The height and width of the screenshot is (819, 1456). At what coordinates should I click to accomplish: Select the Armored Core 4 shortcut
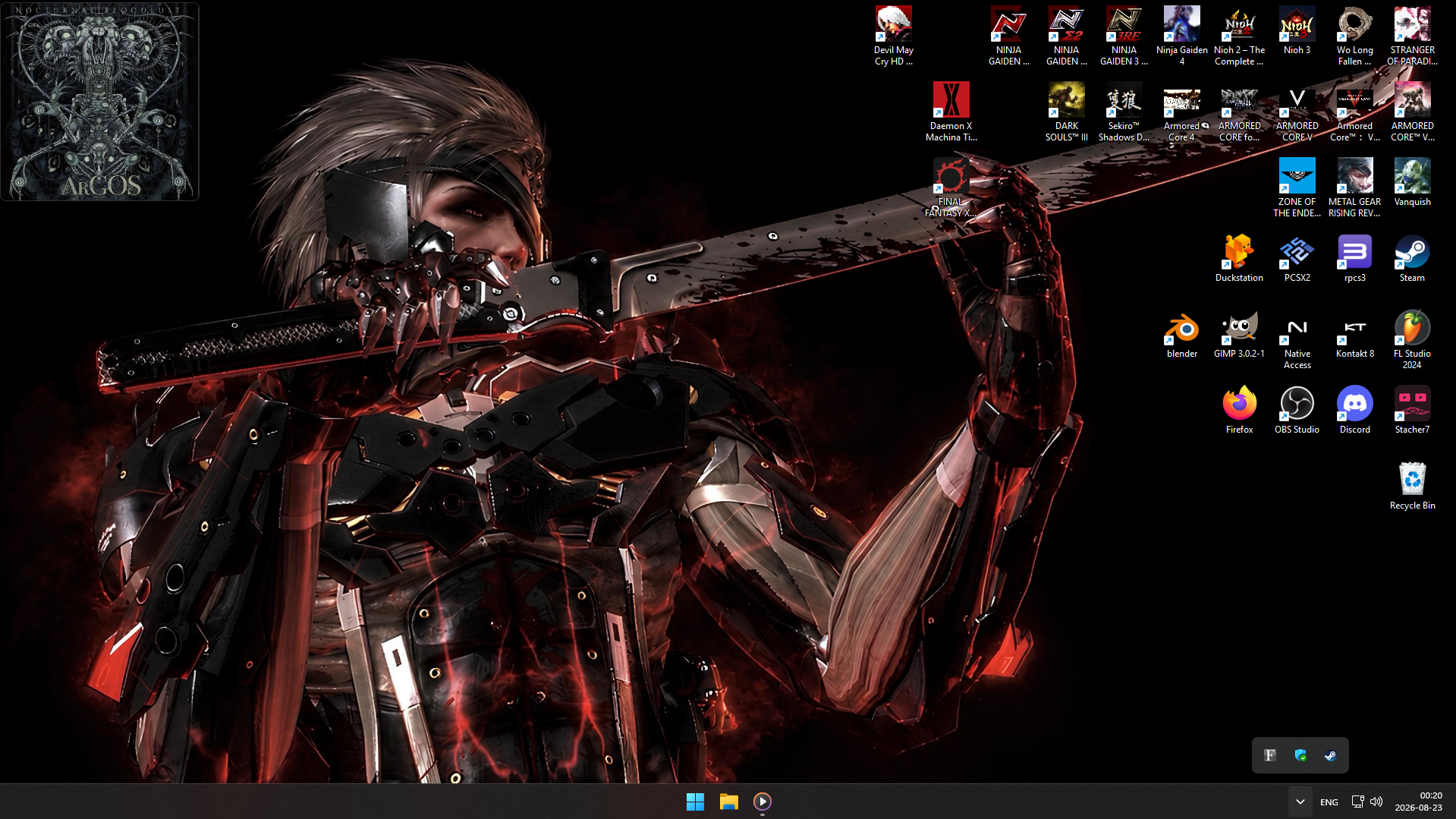1181,112
